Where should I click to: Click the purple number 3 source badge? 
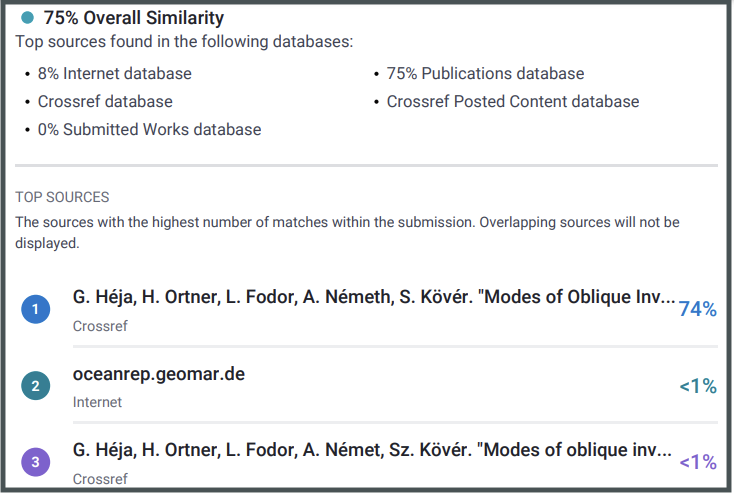(36, 462)
